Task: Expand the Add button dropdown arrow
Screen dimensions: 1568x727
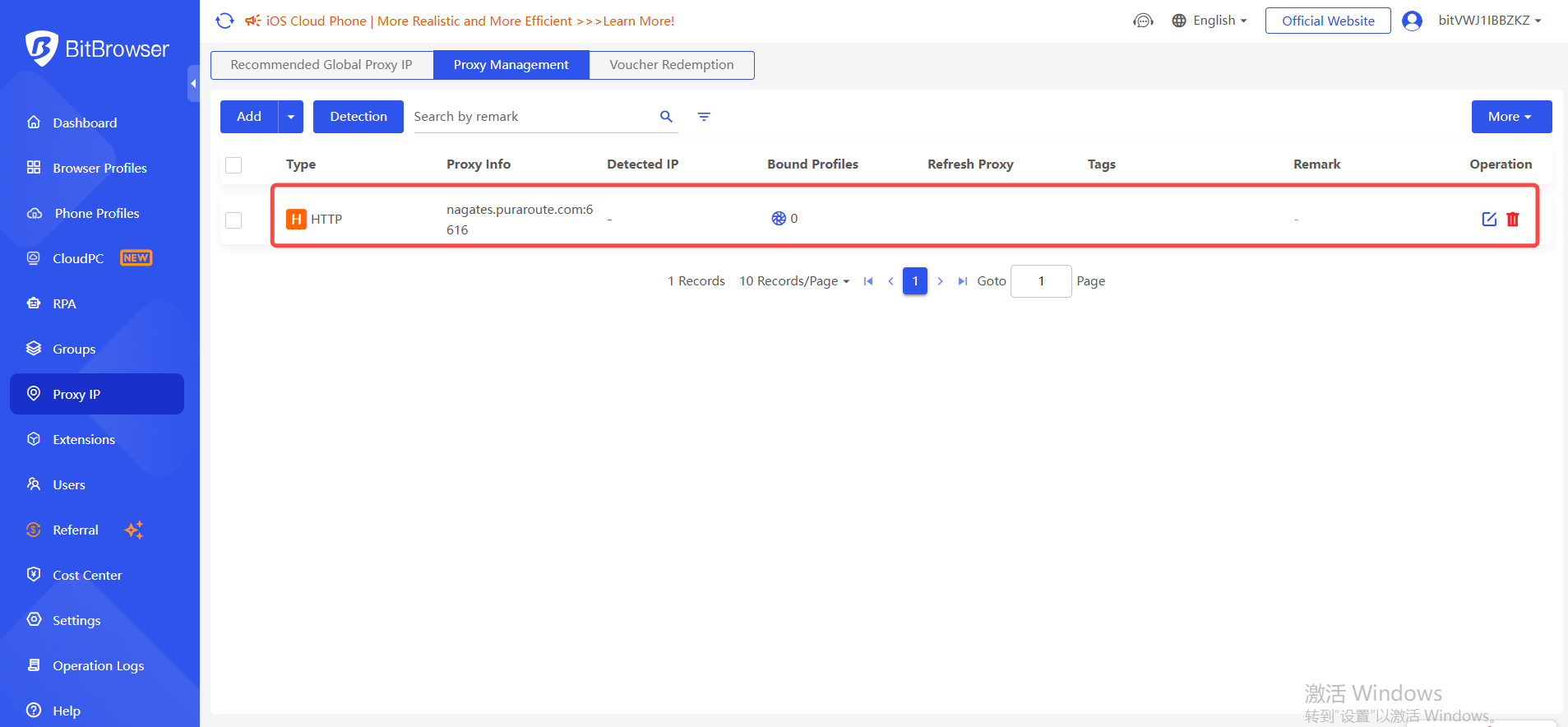Action: click(291, 117)
